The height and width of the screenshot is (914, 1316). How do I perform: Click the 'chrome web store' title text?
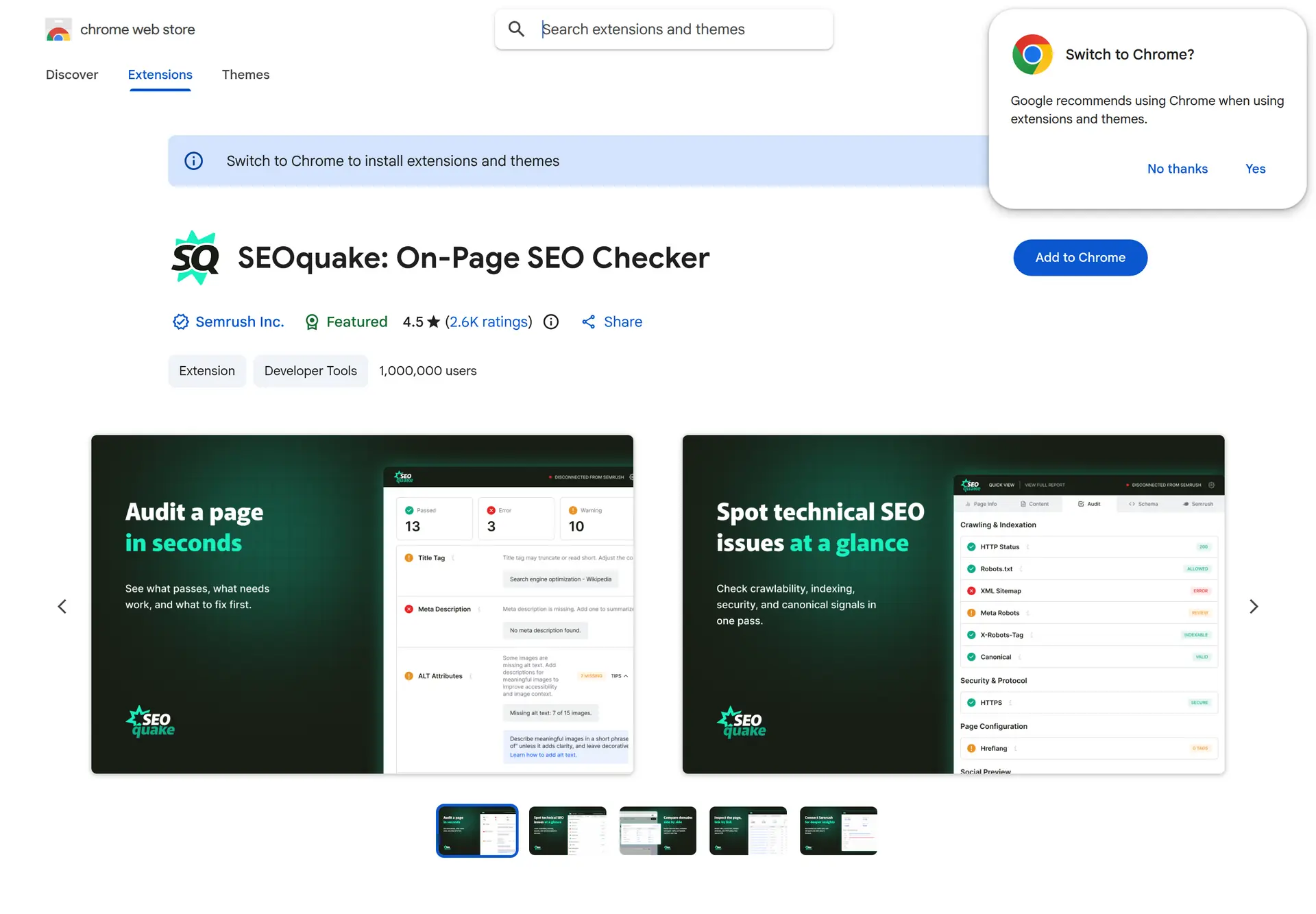pos(138,29)
